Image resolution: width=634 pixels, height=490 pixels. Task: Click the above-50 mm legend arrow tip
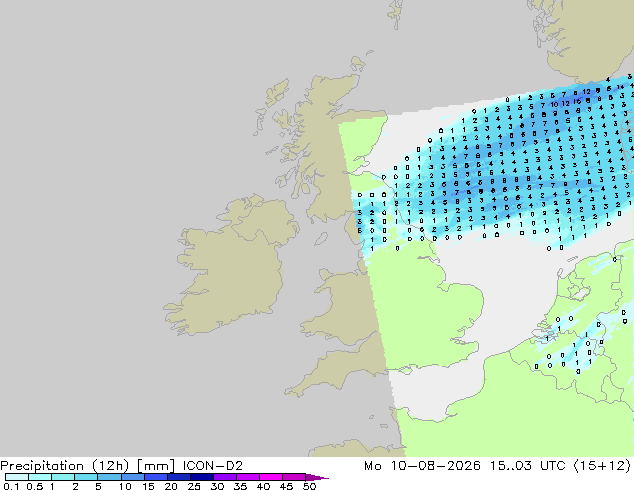coord(317,477)
